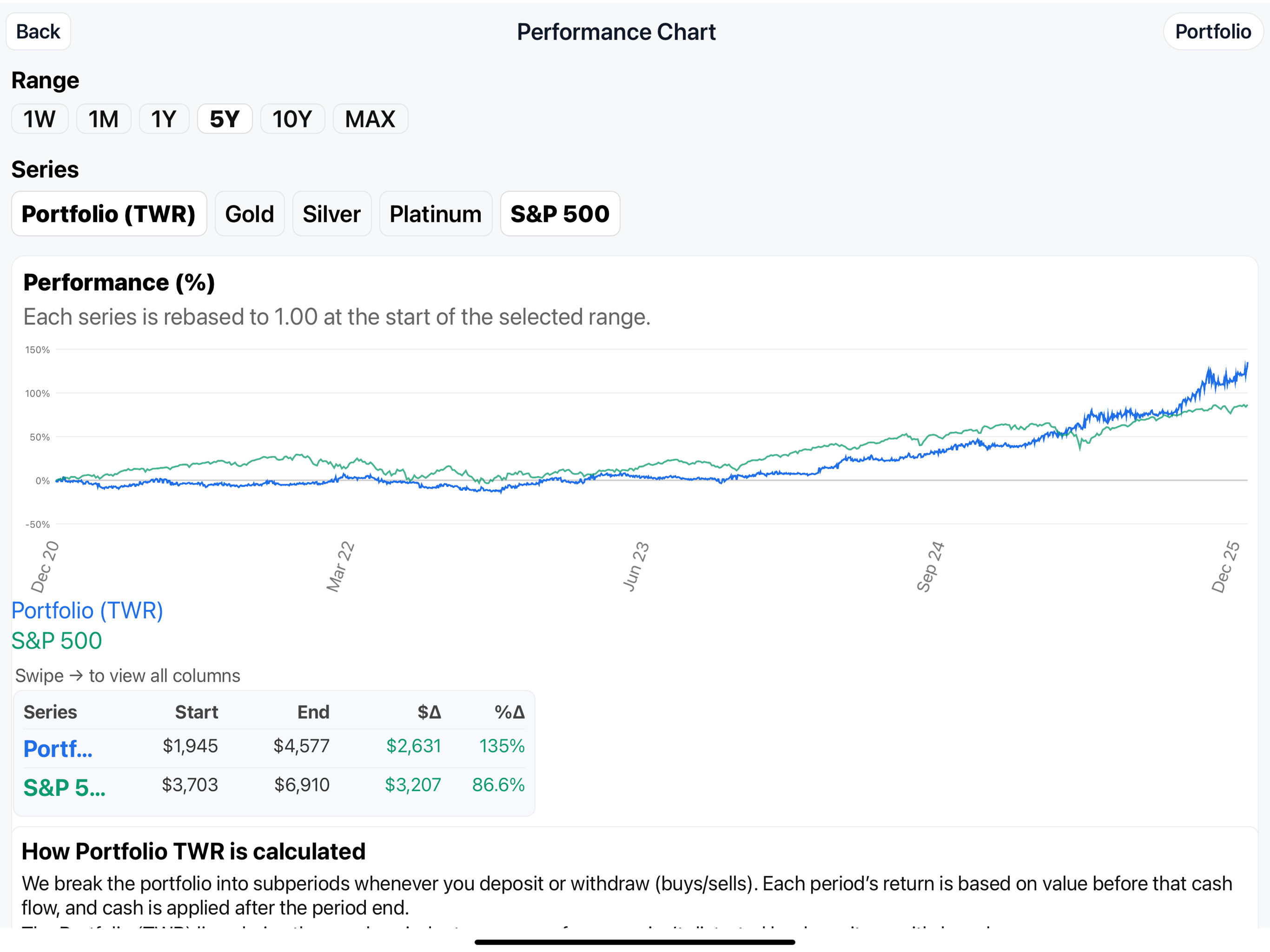This screenshot has height=952, width=1270.
Task: Click the End column header
Action: 313,712
